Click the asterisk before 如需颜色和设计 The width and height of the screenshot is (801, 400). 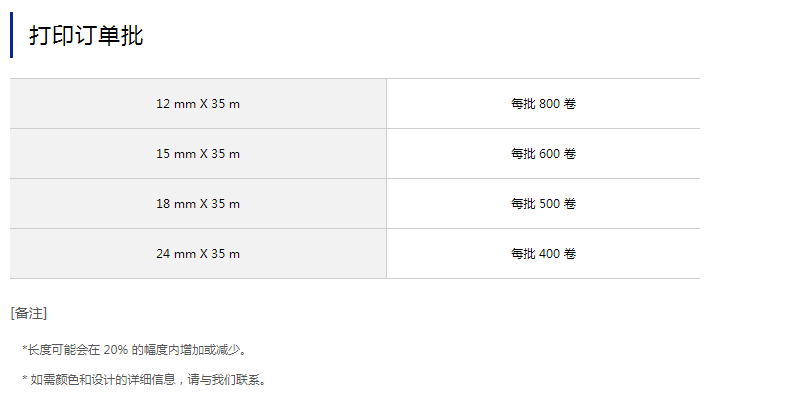click(x=23, y=380)
